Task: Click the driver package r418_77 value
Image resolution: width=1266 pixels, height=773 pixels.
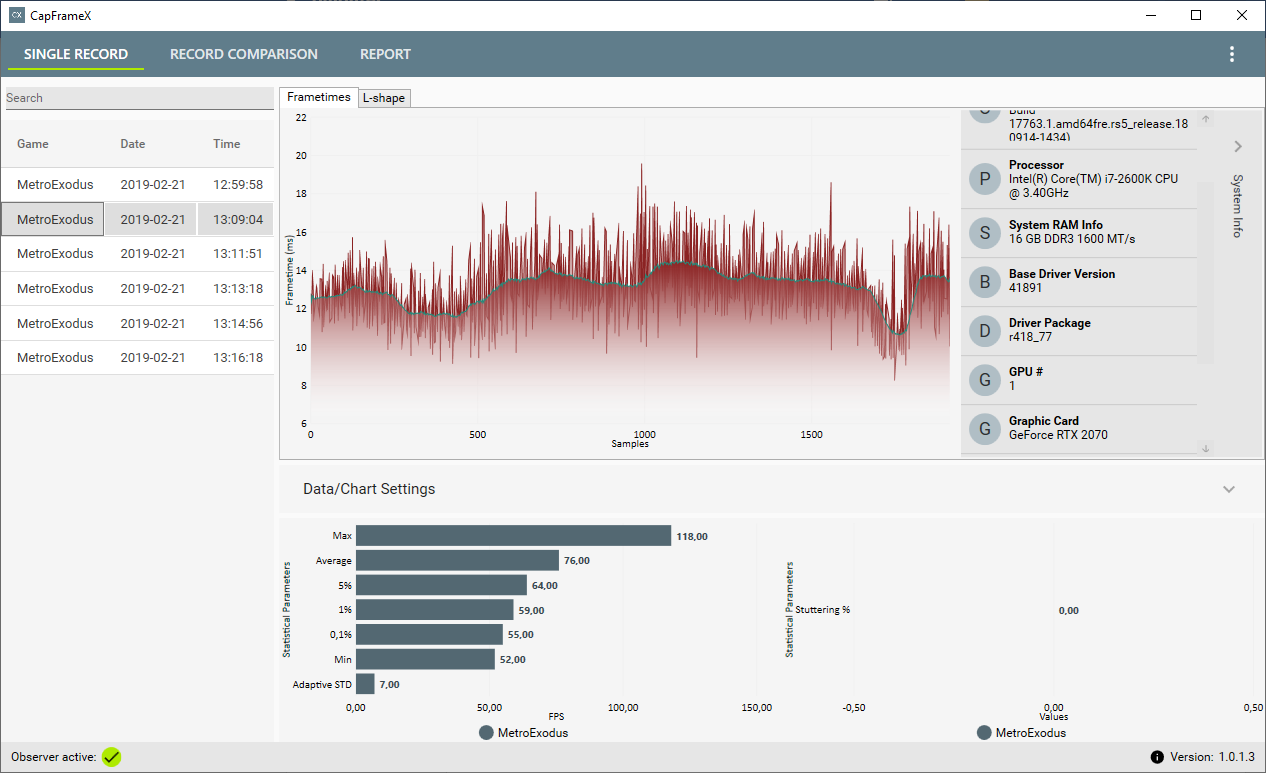Action: coord(1030,337)
